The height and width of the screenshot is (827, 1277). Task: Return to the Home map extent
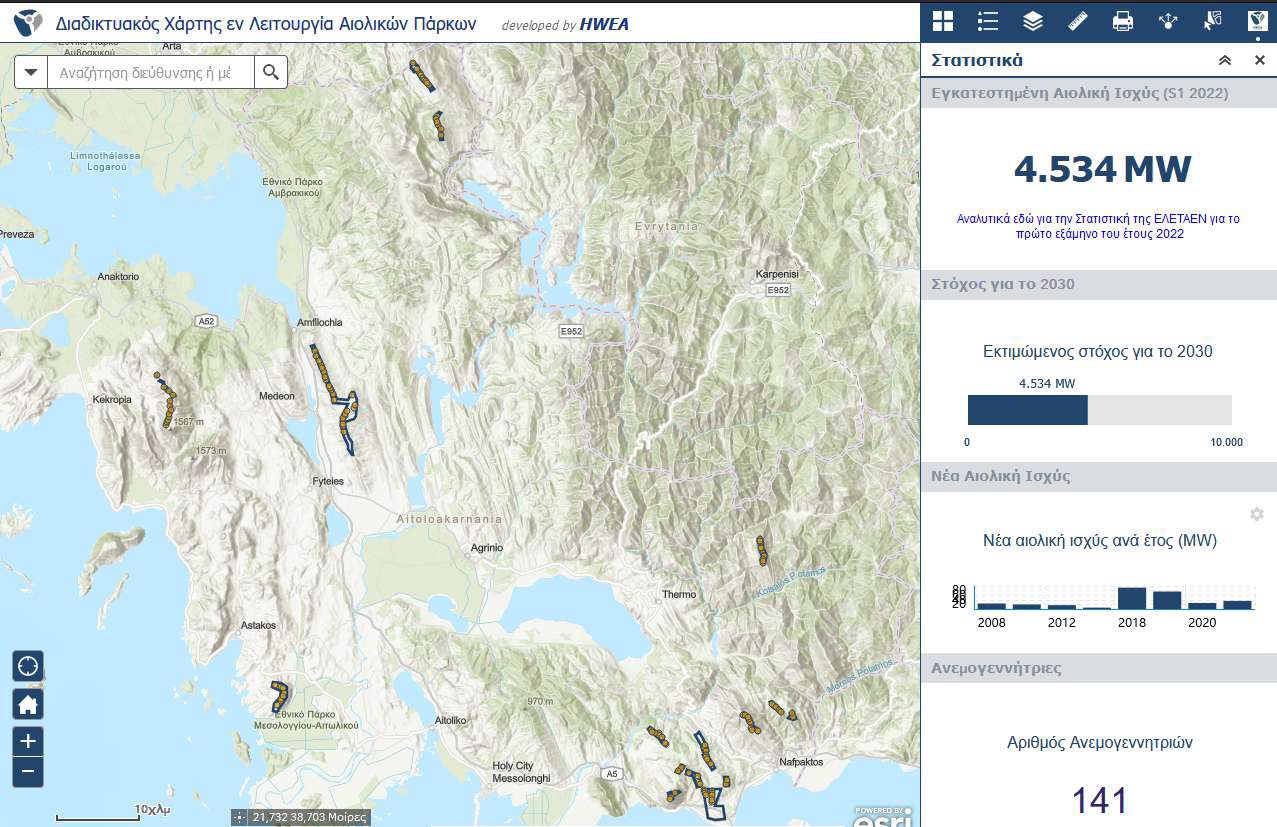click(28, 705)
